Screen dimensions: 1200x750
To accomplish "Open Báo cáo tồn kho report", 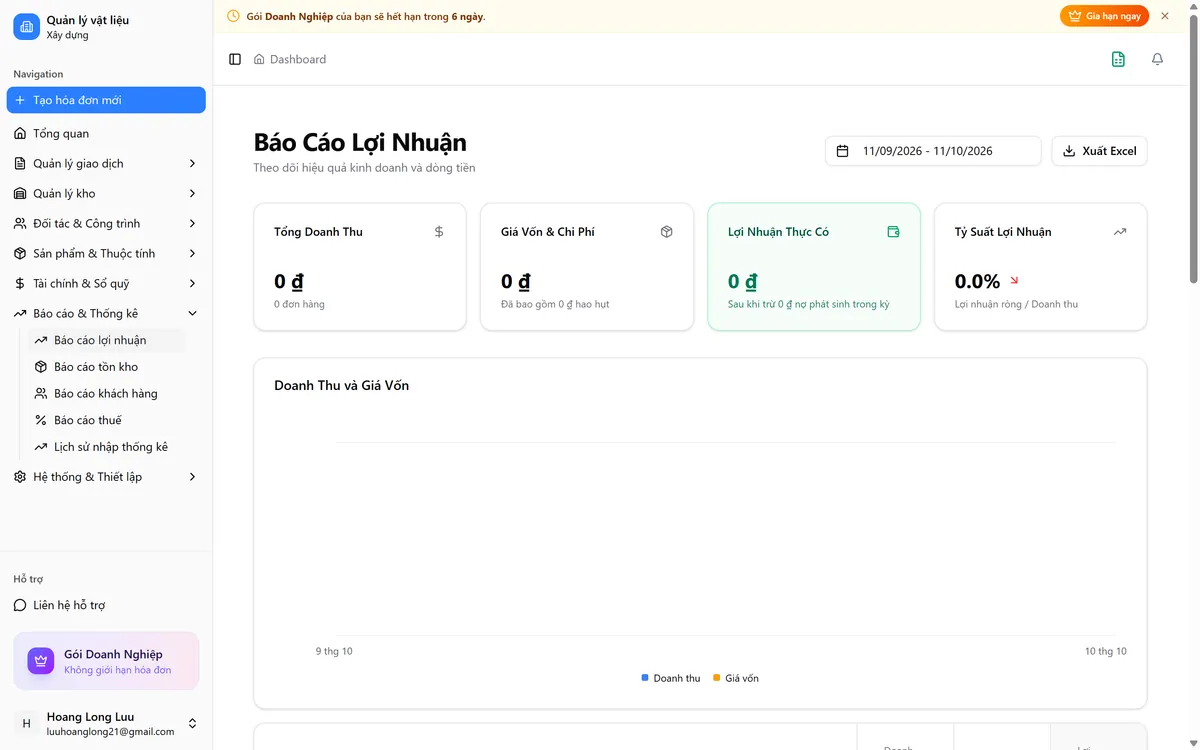I will click(x=108, y=367).
